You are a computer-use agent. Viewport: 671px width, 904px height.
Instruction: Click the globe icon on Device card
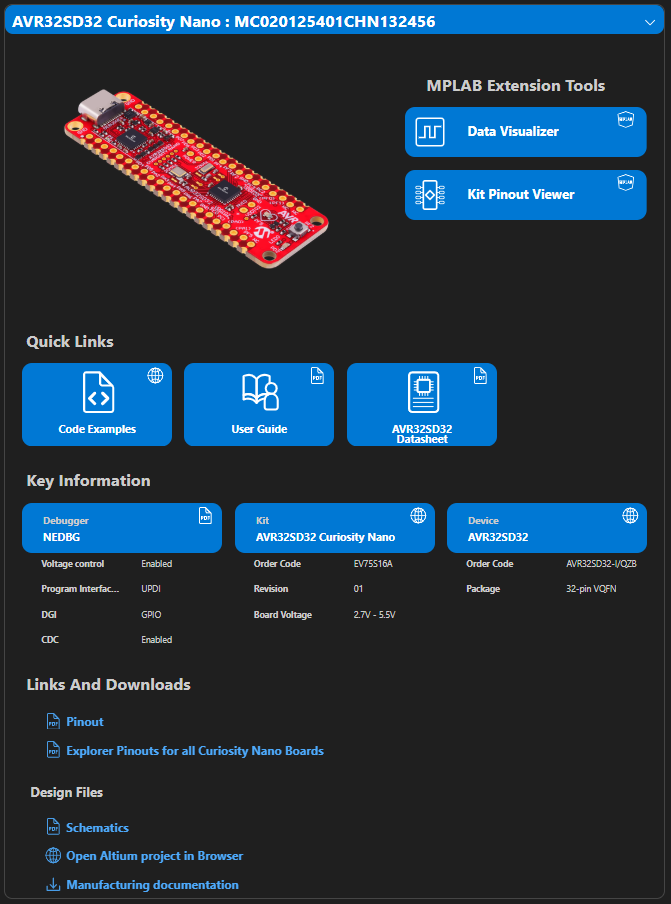coord(630,515)
